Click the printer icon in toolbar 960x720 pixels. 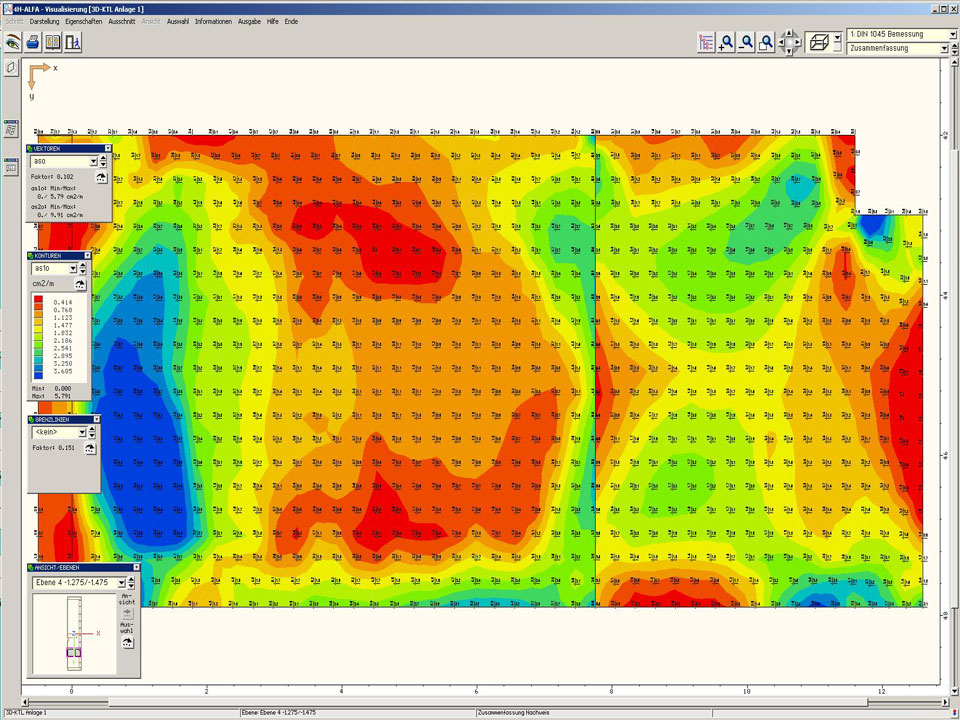coord(33,42)
